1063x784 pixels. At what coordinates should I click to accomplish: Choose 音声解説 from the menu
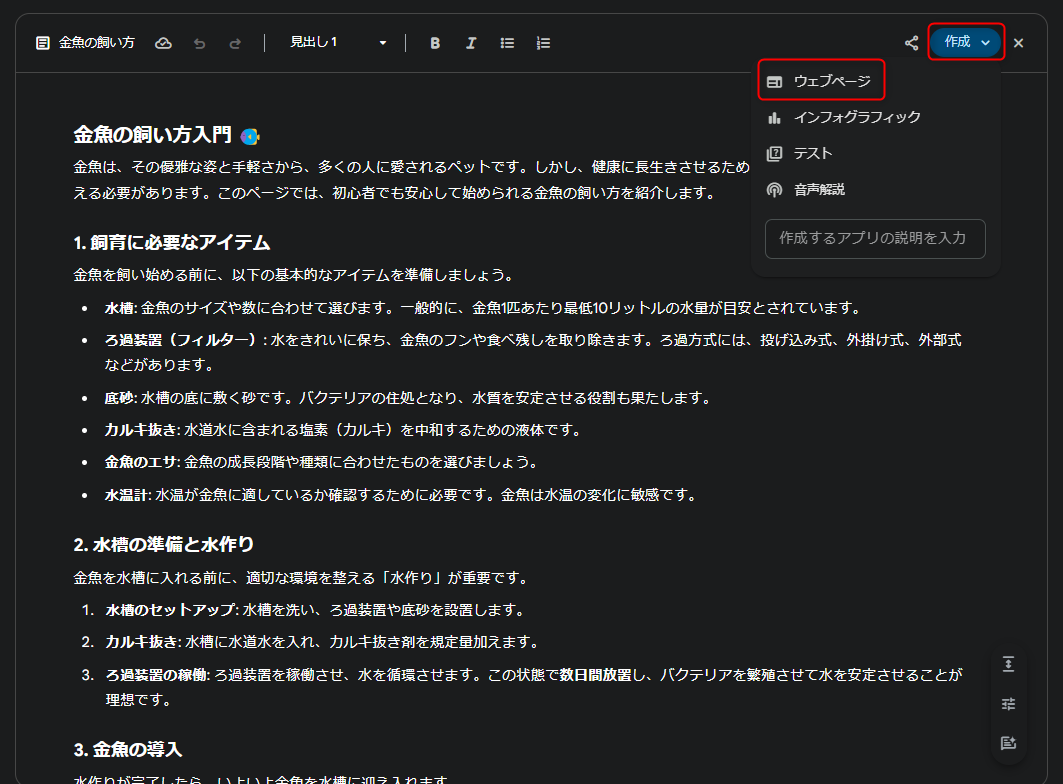819,189
